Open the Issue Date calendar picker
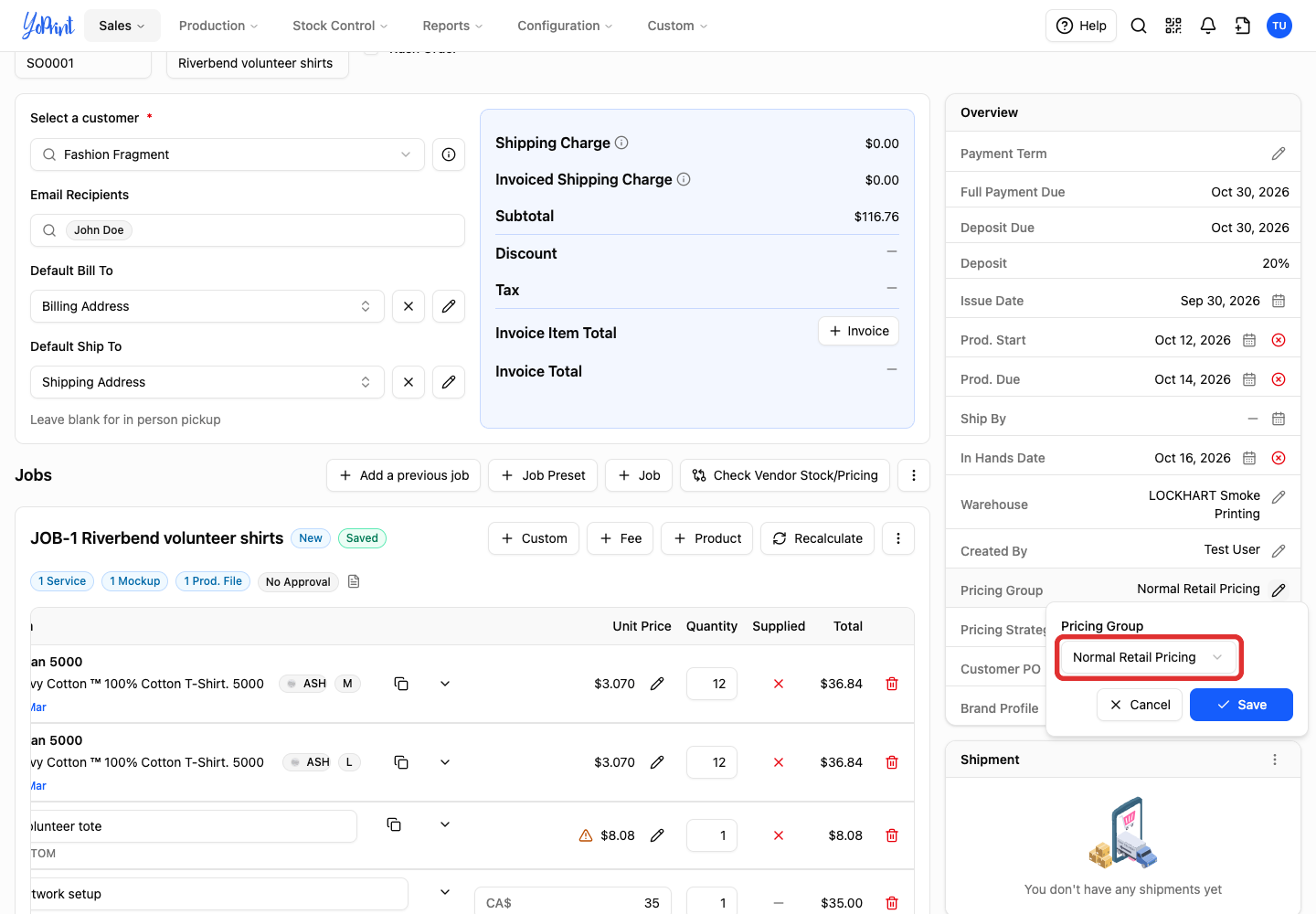 point(1279,301)
